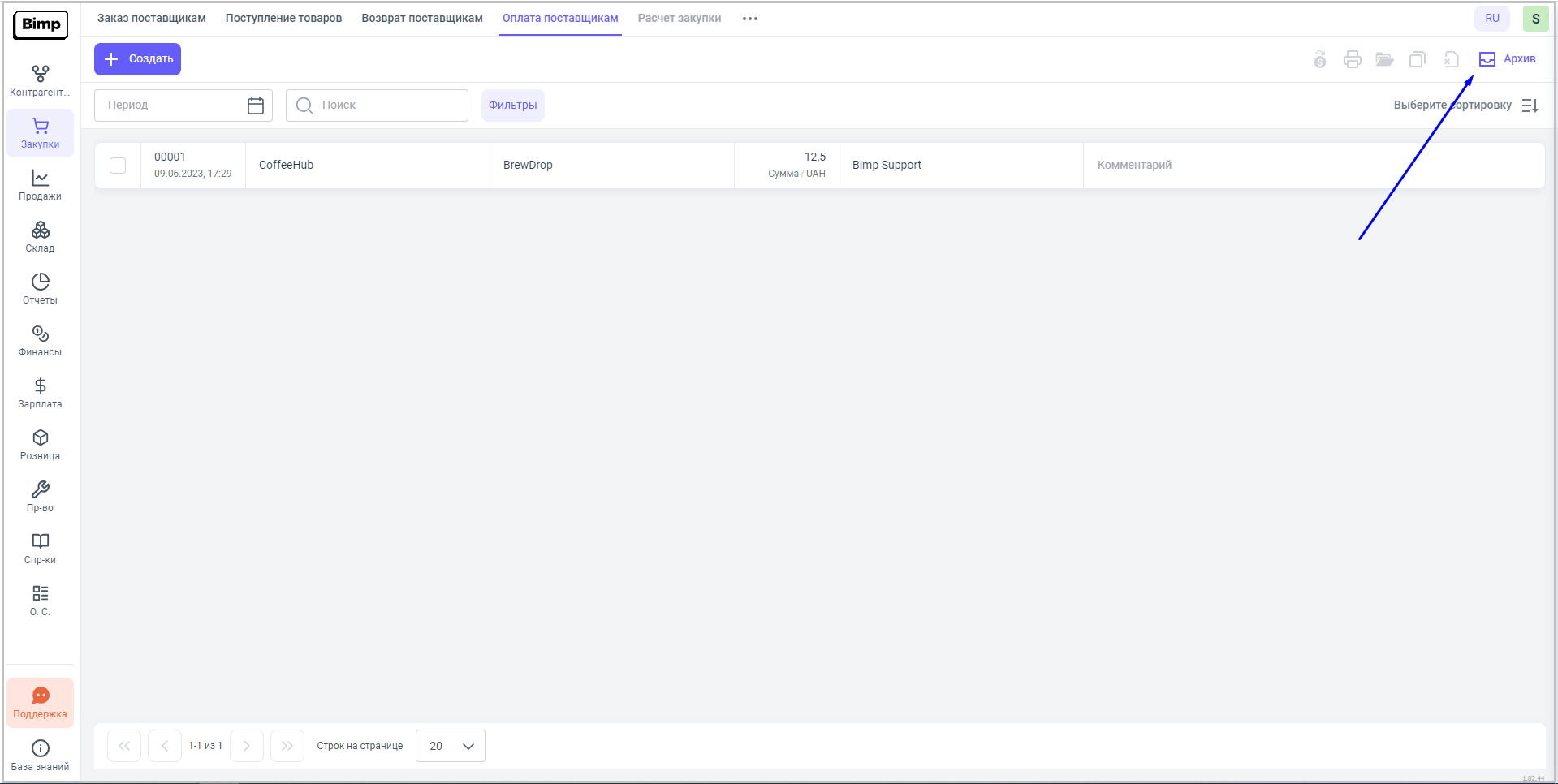Screen dimensions: 1558x784
Task: Switch to Заказ поставщикам tab
Action: point(152,19)
